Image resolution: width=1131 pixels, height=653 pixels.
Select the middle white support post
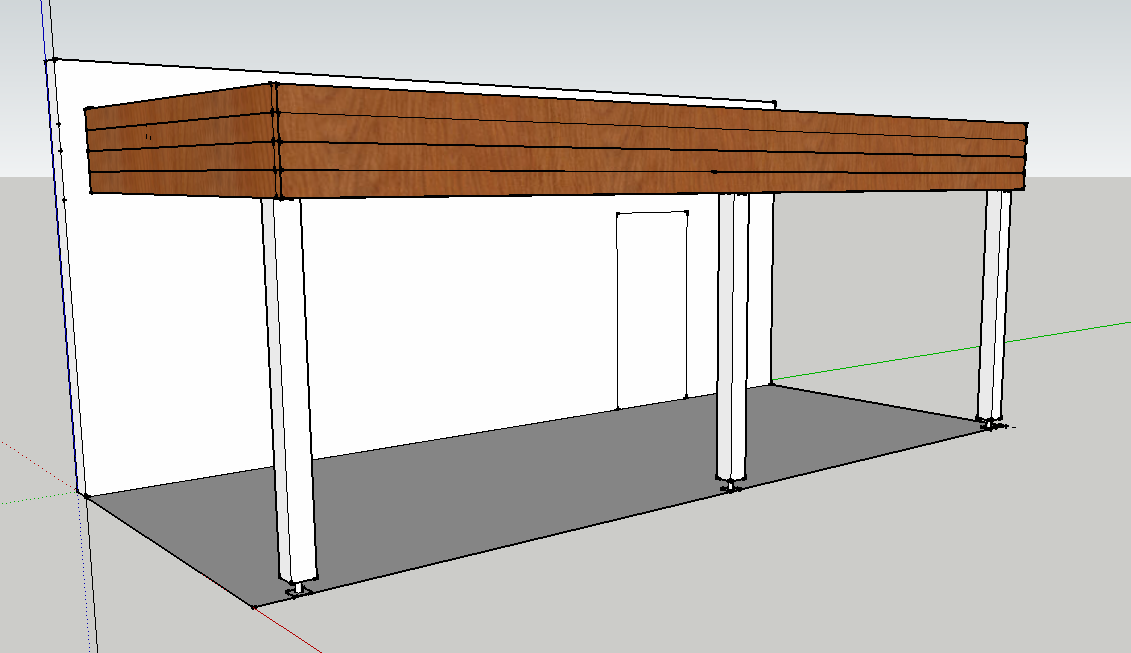(x=733, y=336)
